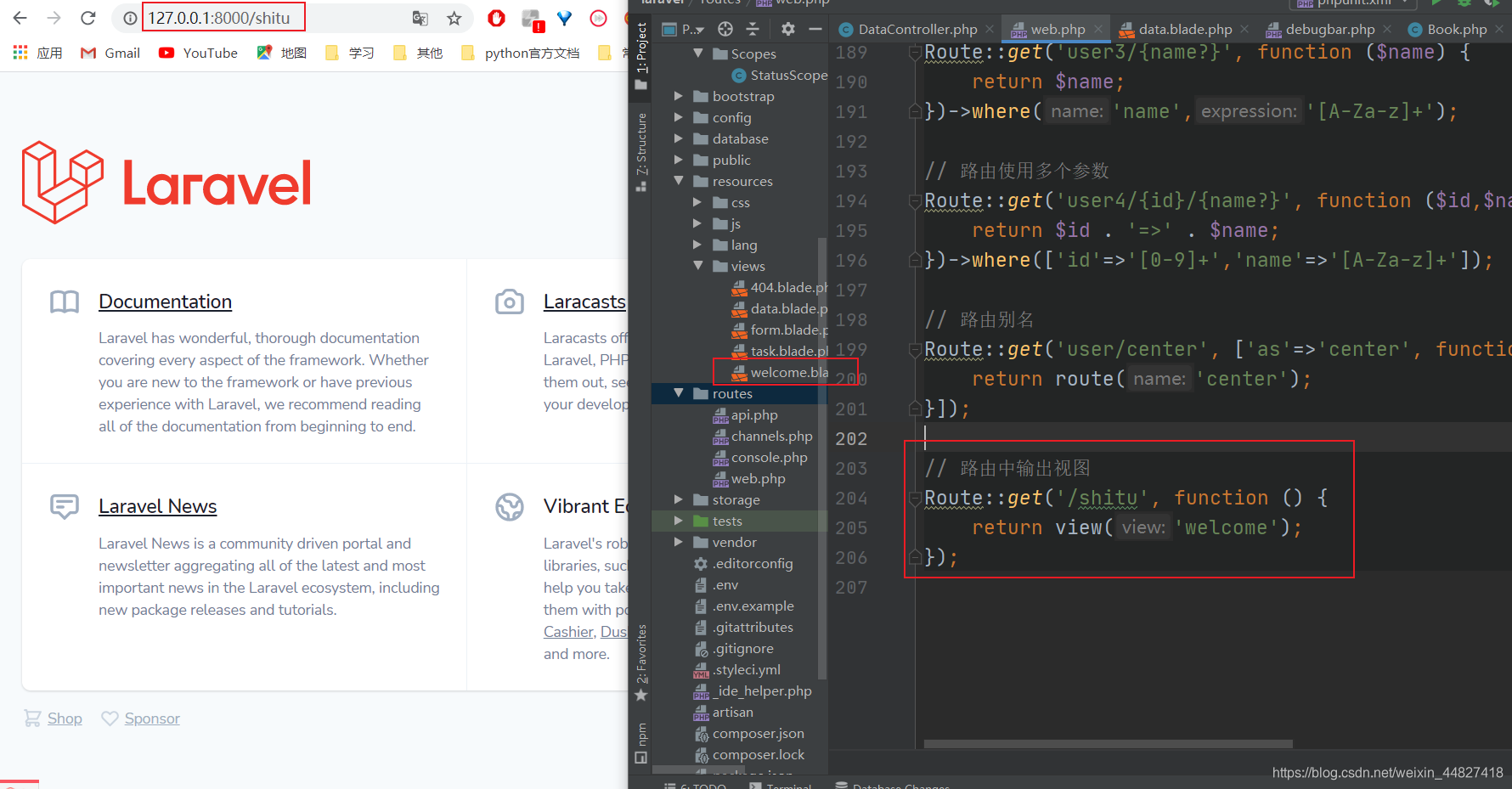Fold the code block at line 204
The image size is (1512, 789).
[915, 498]
